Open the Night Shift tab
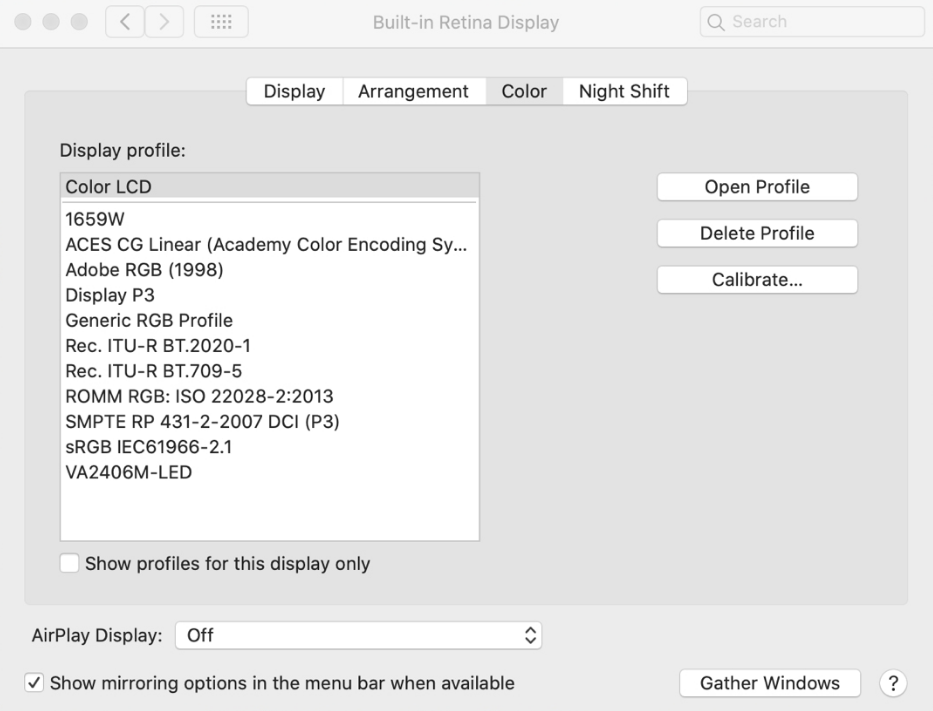 pos(624,92)
